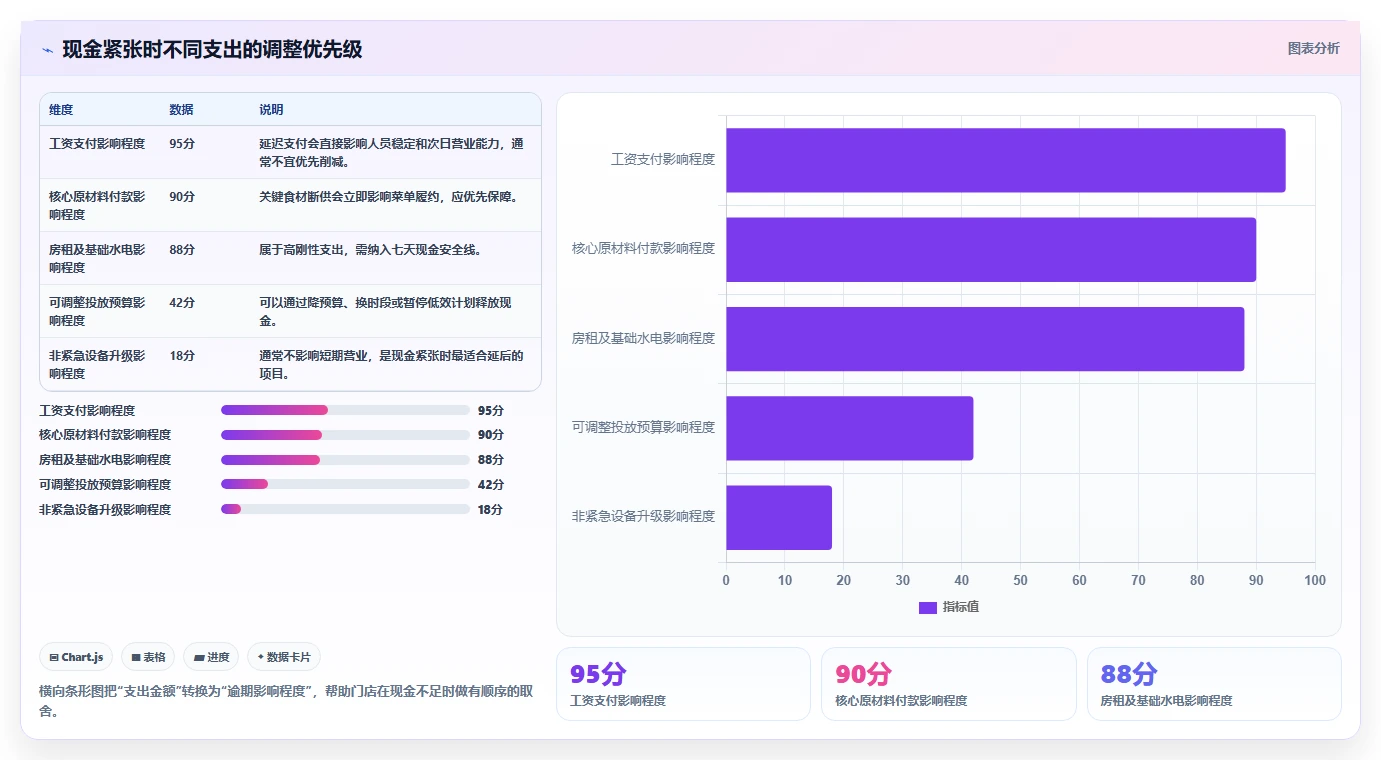Click the 18分 value in the table
1381x760 pixels.
pyautogui.click(x=182, y=356)
